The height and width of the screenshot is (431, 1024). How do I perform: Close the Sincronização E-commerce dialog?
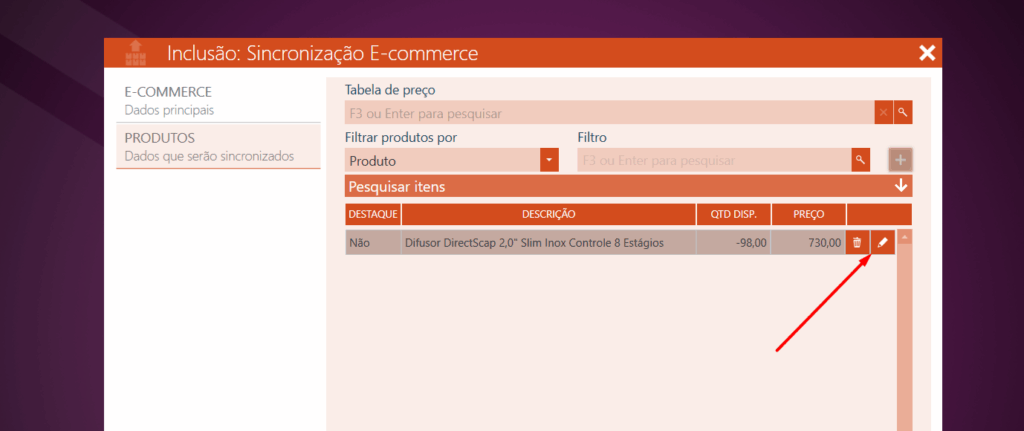pyautogui.click(x=927, y=53)
